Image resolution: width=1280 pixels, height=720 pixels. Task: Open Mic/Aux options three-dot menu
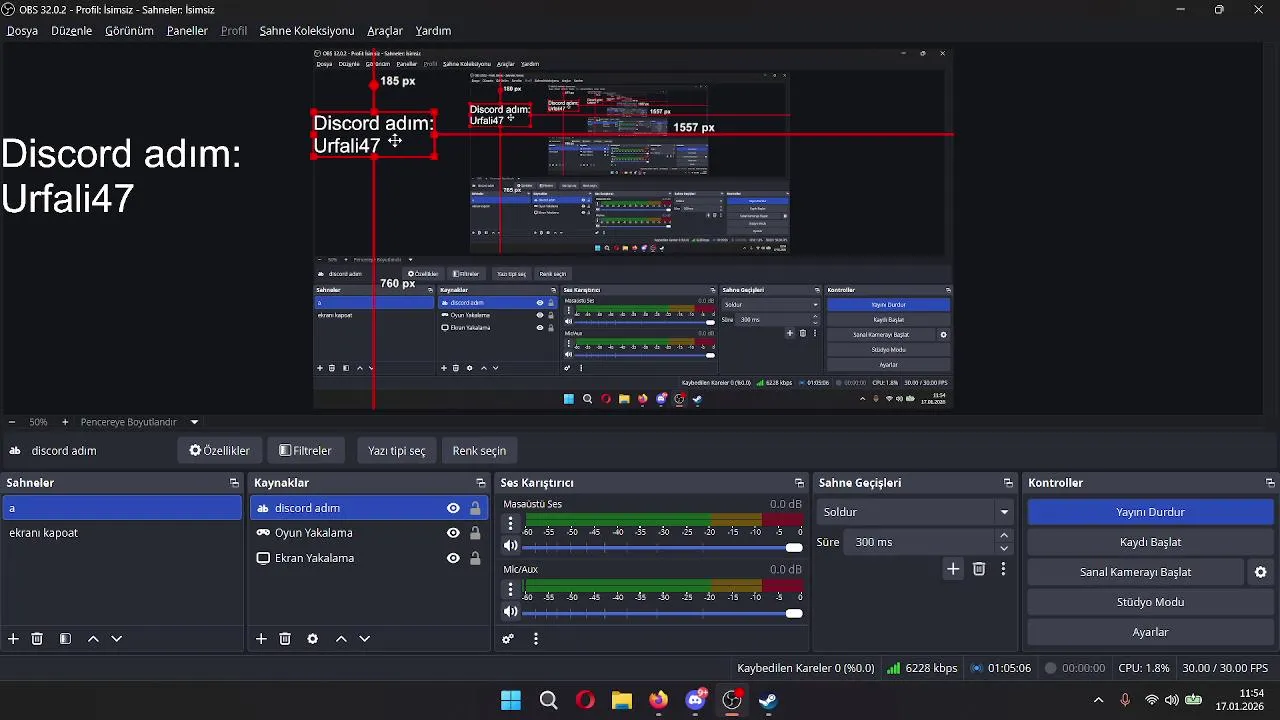pos(510,588)
